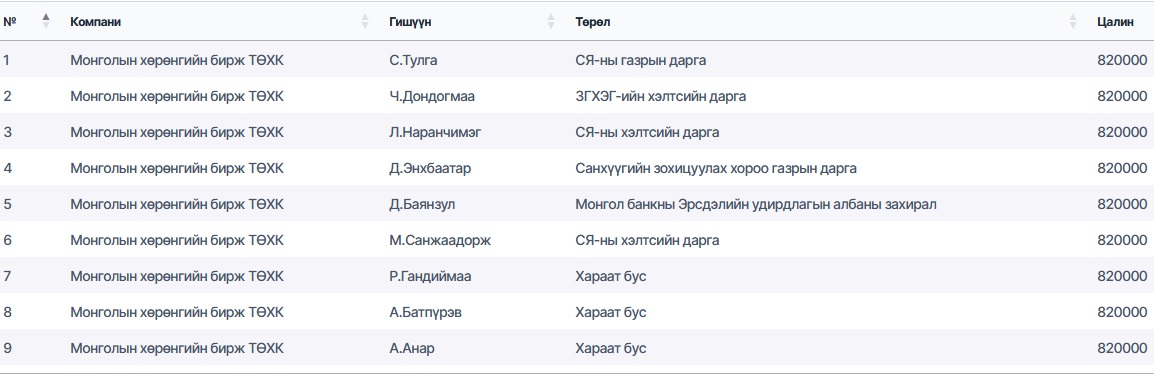This screenshot has width=1154, height=375.
Task: Click Санхүүгийн зохицуулах хороо газрын дарга cell
Action: tap(716, 168)
